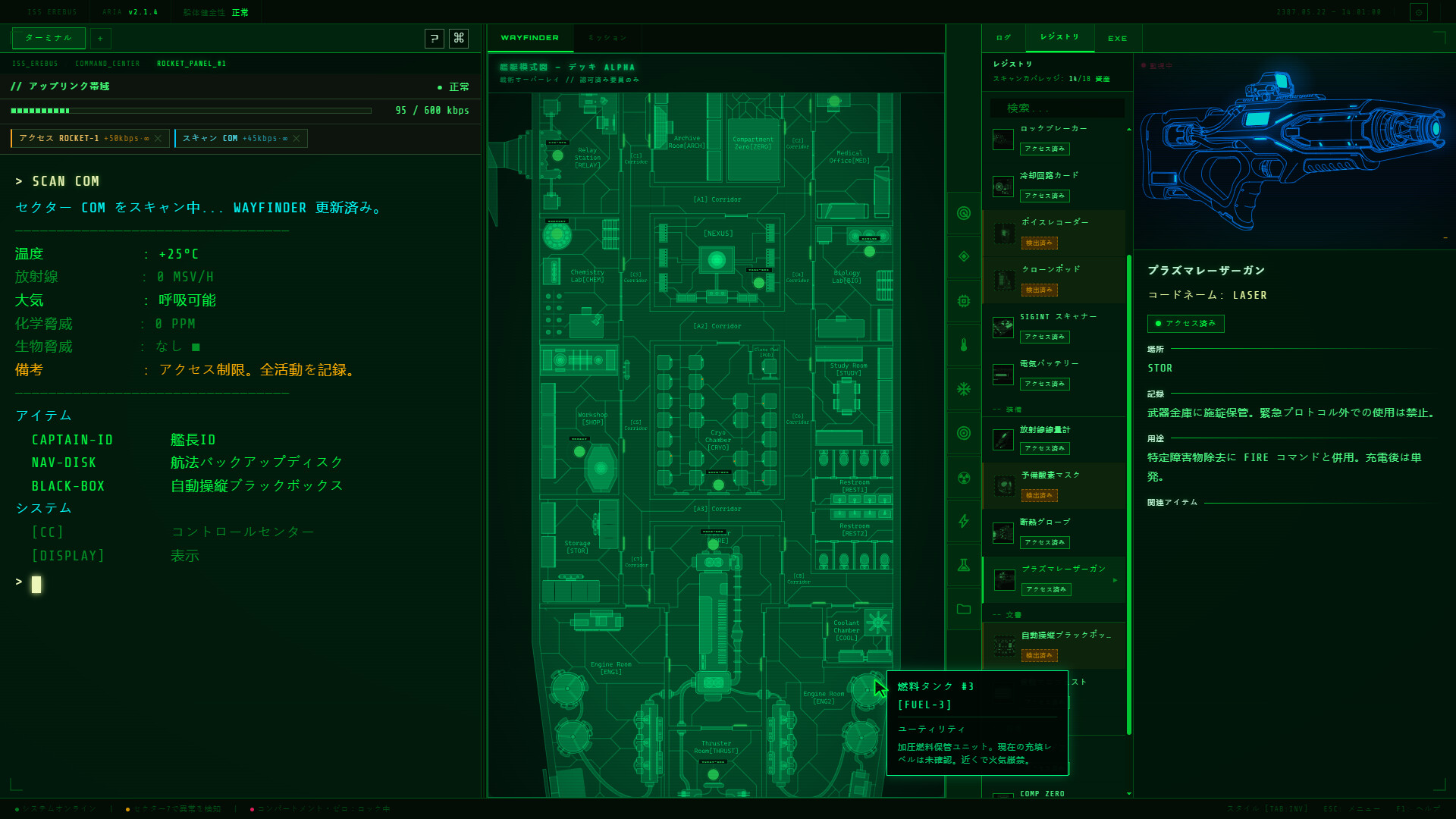Click ISS_EREBUS in the breadcrumb path
This screenshot has width=1456, height=819.
click(x=35, y=64)
